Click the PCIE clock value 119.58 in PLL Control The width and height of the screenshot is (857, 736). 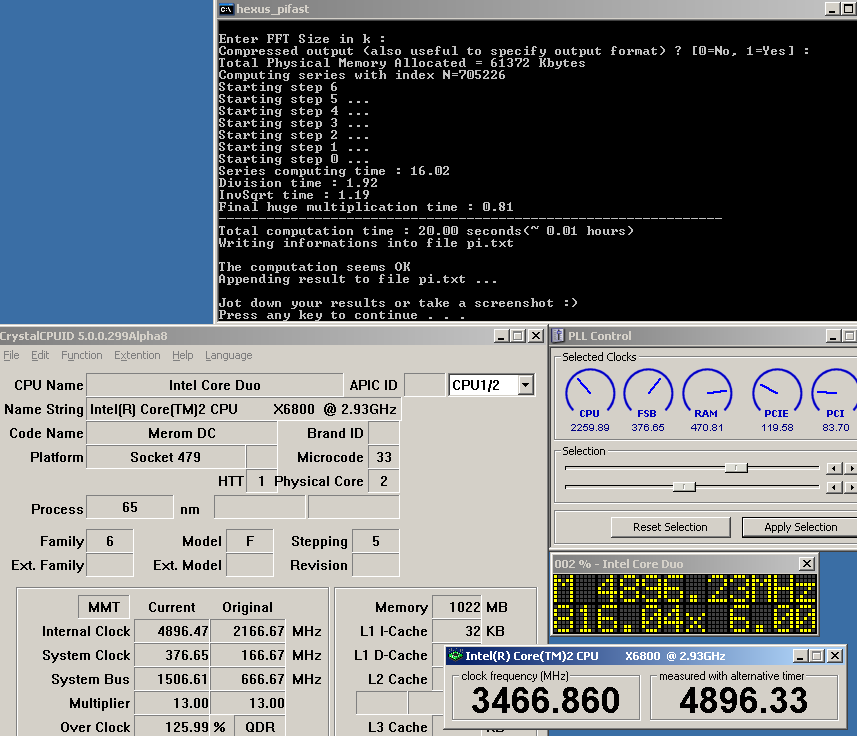coord(777,427)
